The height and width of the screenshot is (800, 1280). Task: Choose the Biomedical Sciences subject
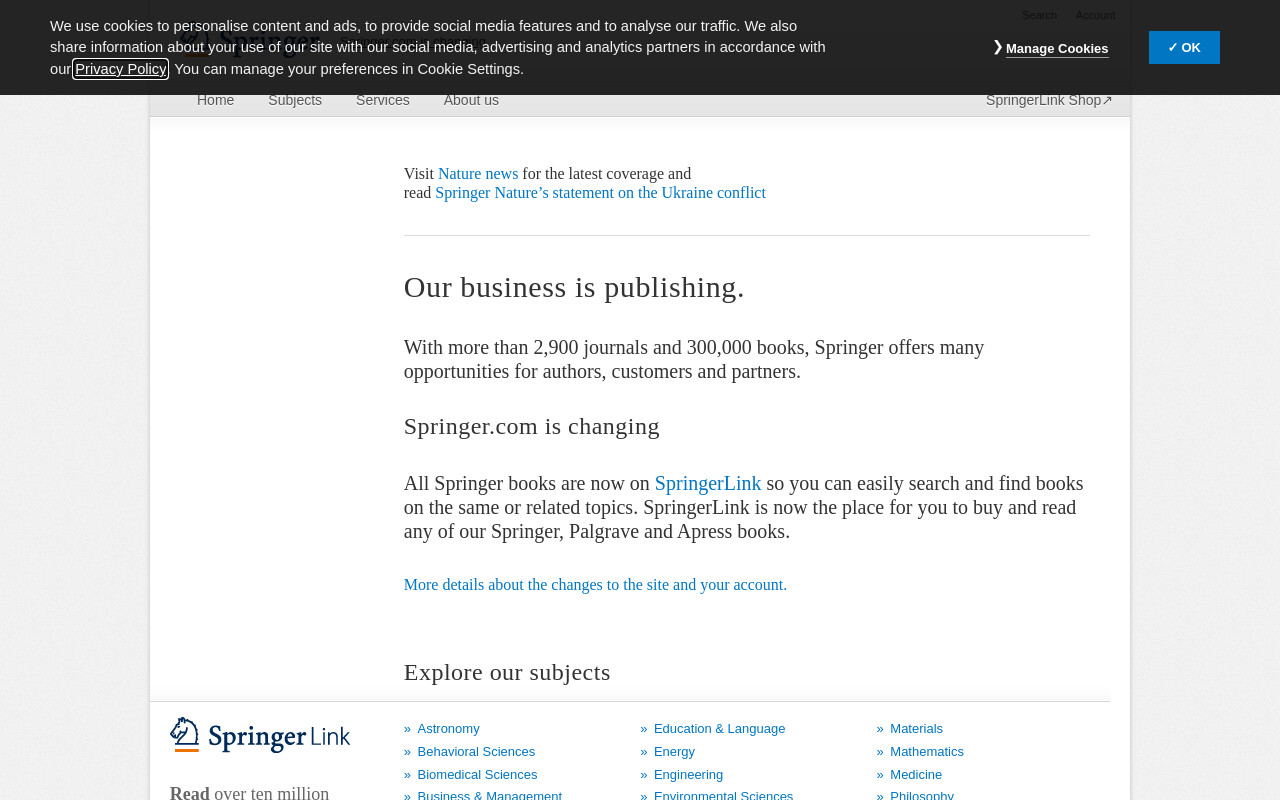point(477,775)
